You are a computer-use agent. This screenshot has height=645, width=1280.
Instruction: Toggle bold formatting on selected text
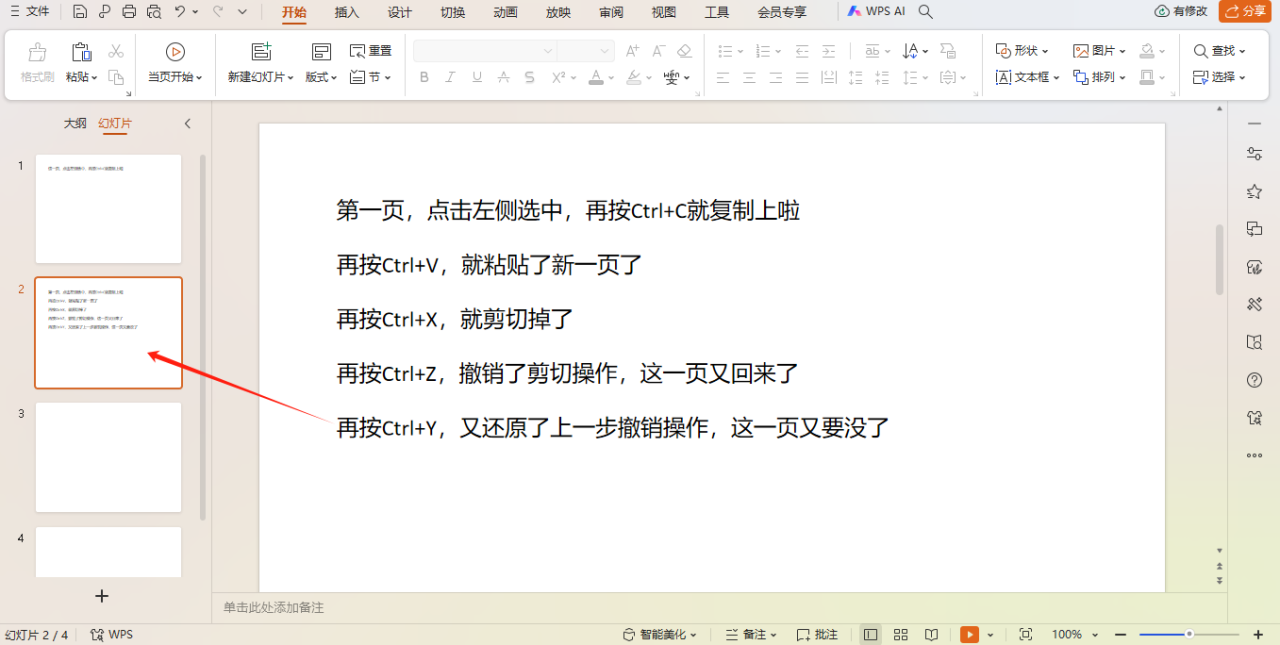424,77
